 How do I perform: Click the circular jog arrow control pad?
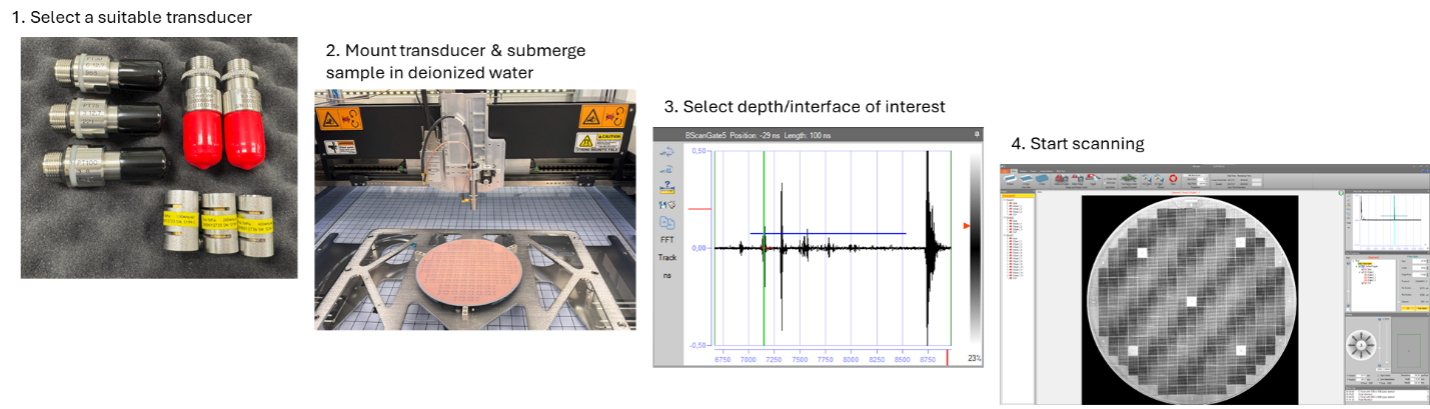[1361, 345]
